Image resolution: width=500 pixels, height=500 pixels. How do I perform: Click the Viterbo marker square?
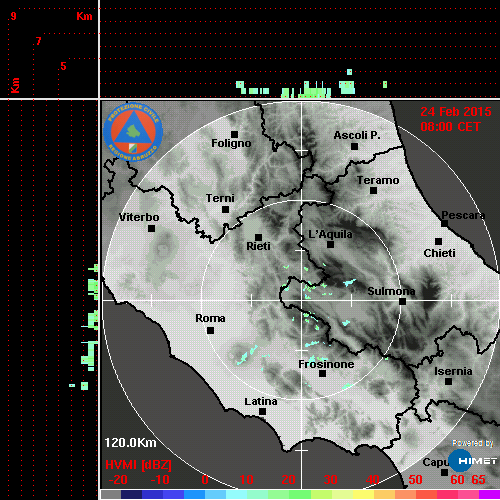pos(151,229)
